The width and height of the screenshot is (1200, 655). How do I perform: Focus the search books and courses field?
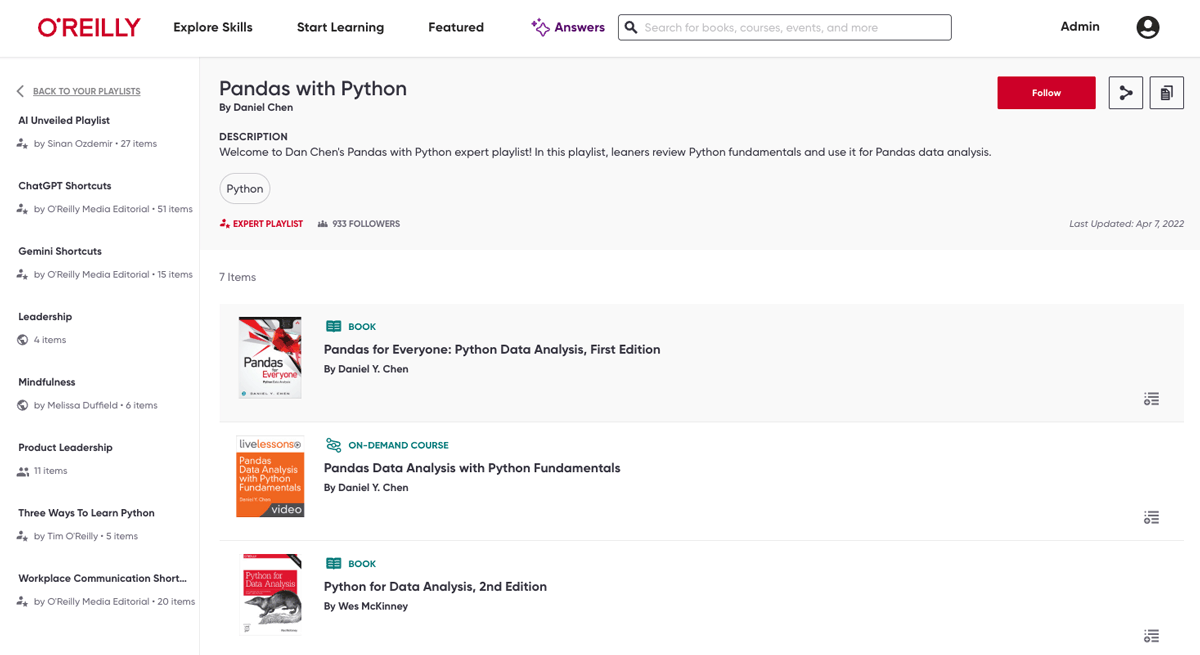785,27
